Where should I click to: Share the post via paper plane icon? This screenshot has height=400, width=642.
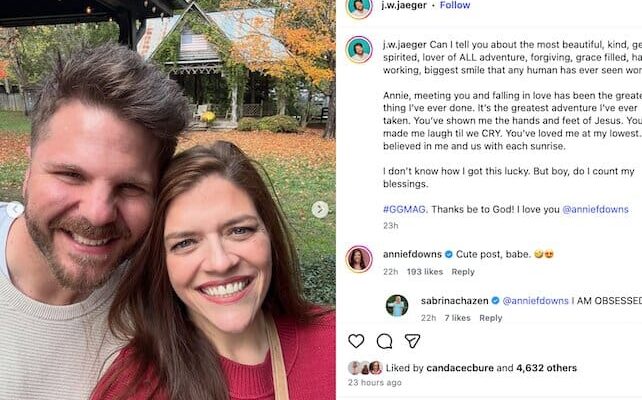coord(412,341)
